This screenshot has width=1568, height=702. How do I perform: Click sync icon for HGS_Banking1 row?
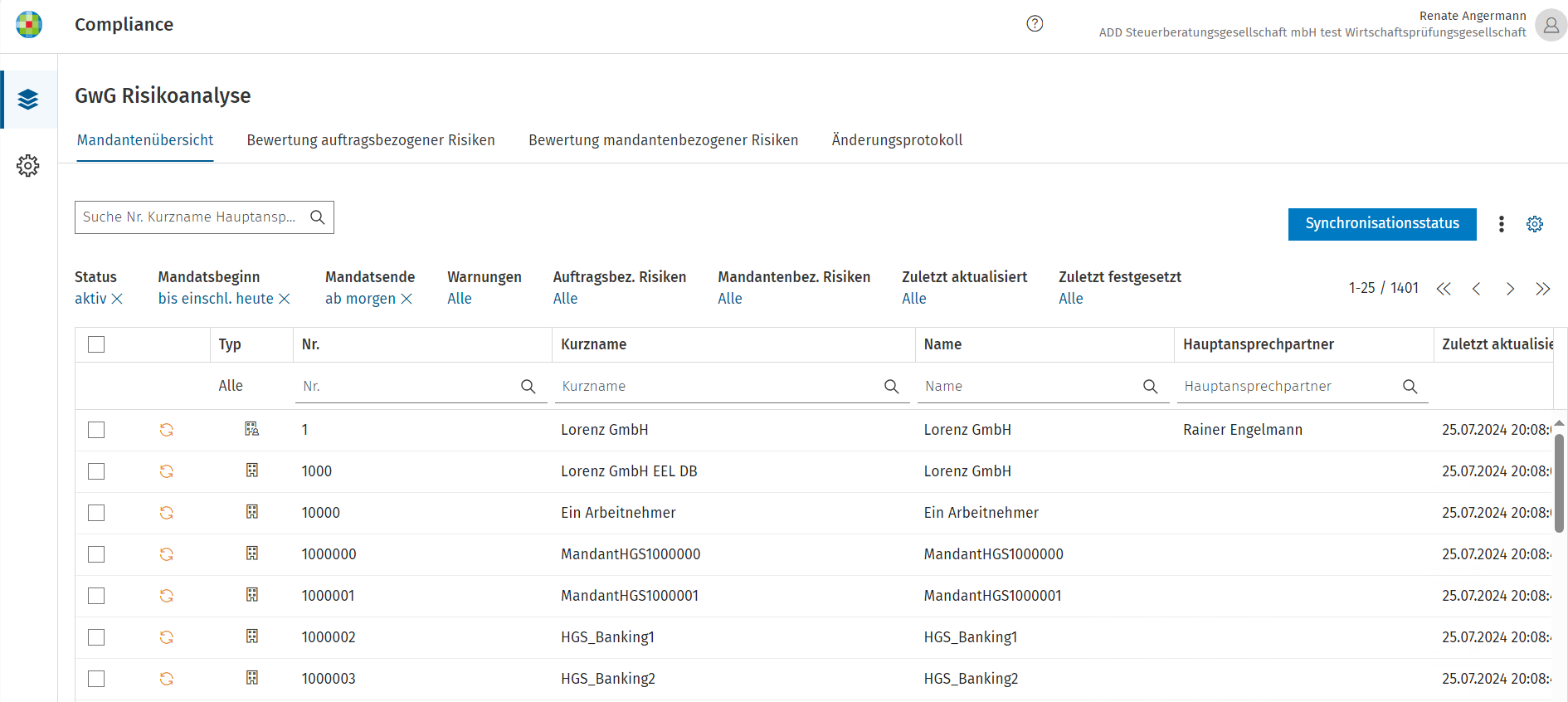click(167, 637)
